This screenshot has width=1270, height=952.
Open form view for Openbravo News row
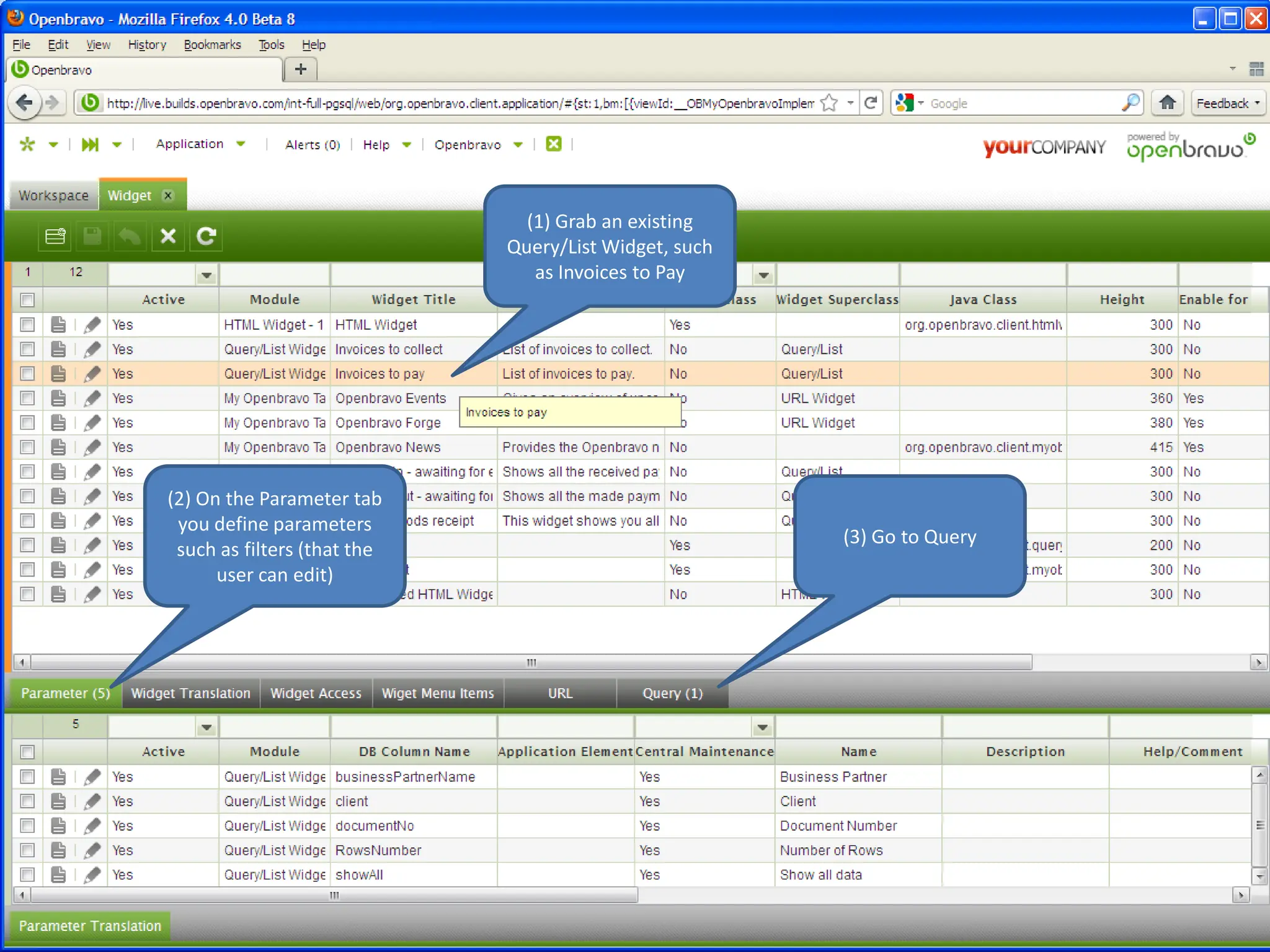[58, 447]
